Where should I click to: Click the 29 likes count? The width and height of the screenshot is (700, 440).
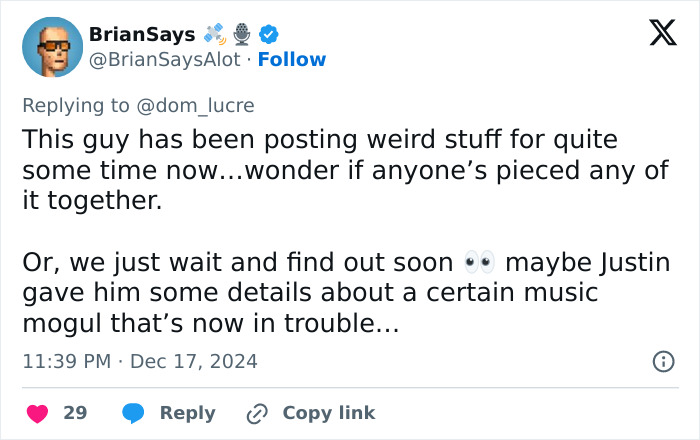click(75, 413)
